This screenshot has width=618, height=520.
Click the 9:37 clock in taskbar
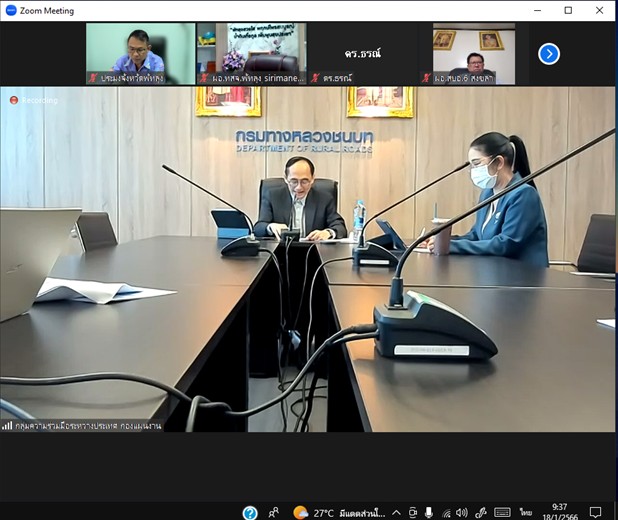pyautogui.click(x=557, y=512)
